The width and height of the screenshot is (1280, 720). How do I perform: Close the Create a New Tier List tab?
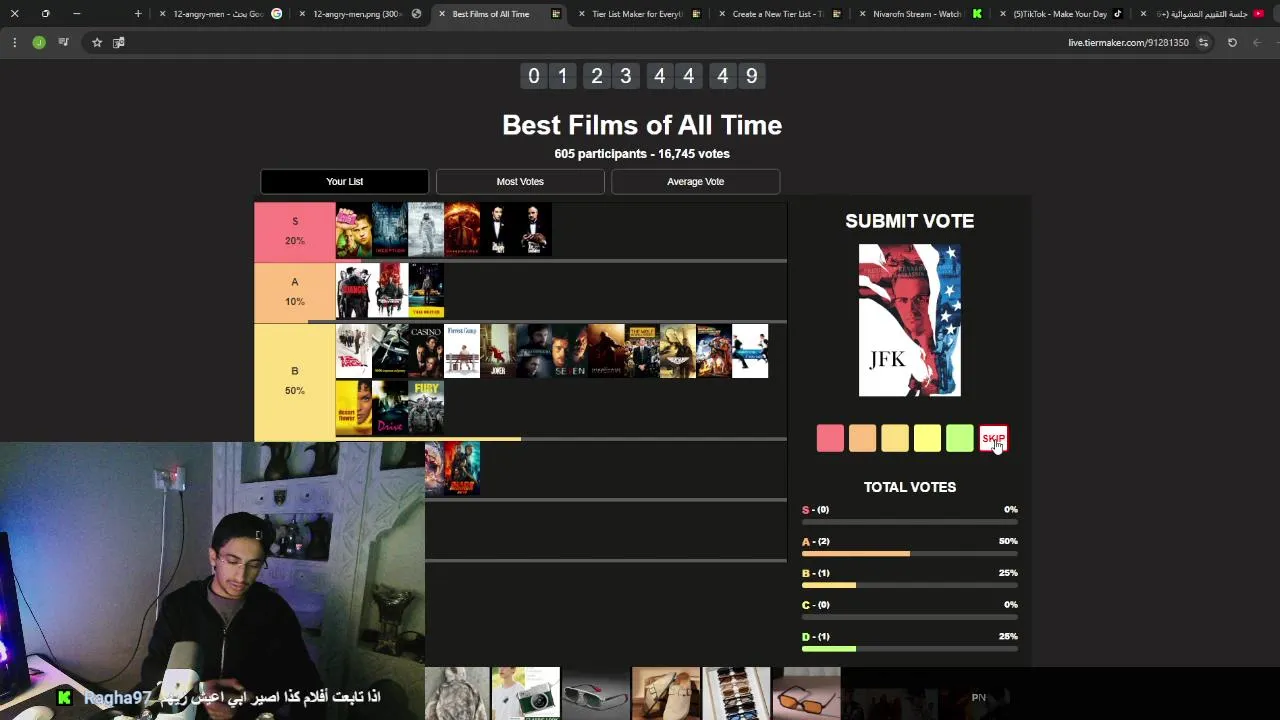point(721,14)
